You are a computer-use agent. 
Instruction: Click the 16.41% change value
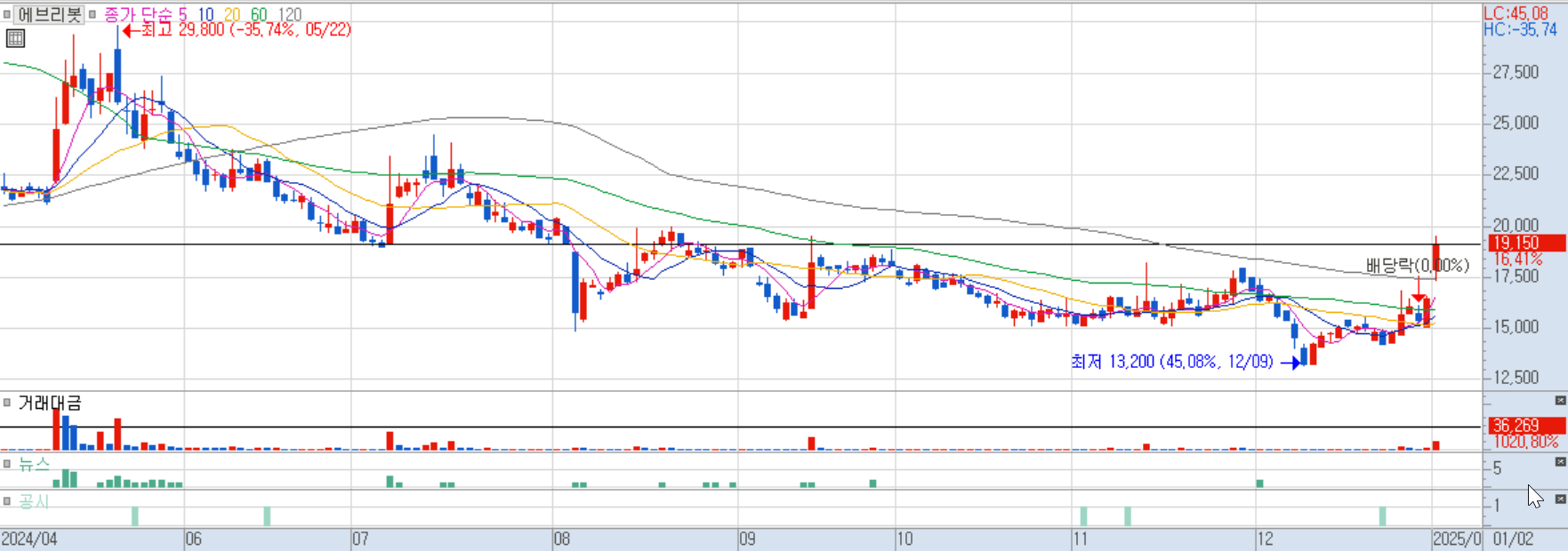click(x=1518, y=259)
